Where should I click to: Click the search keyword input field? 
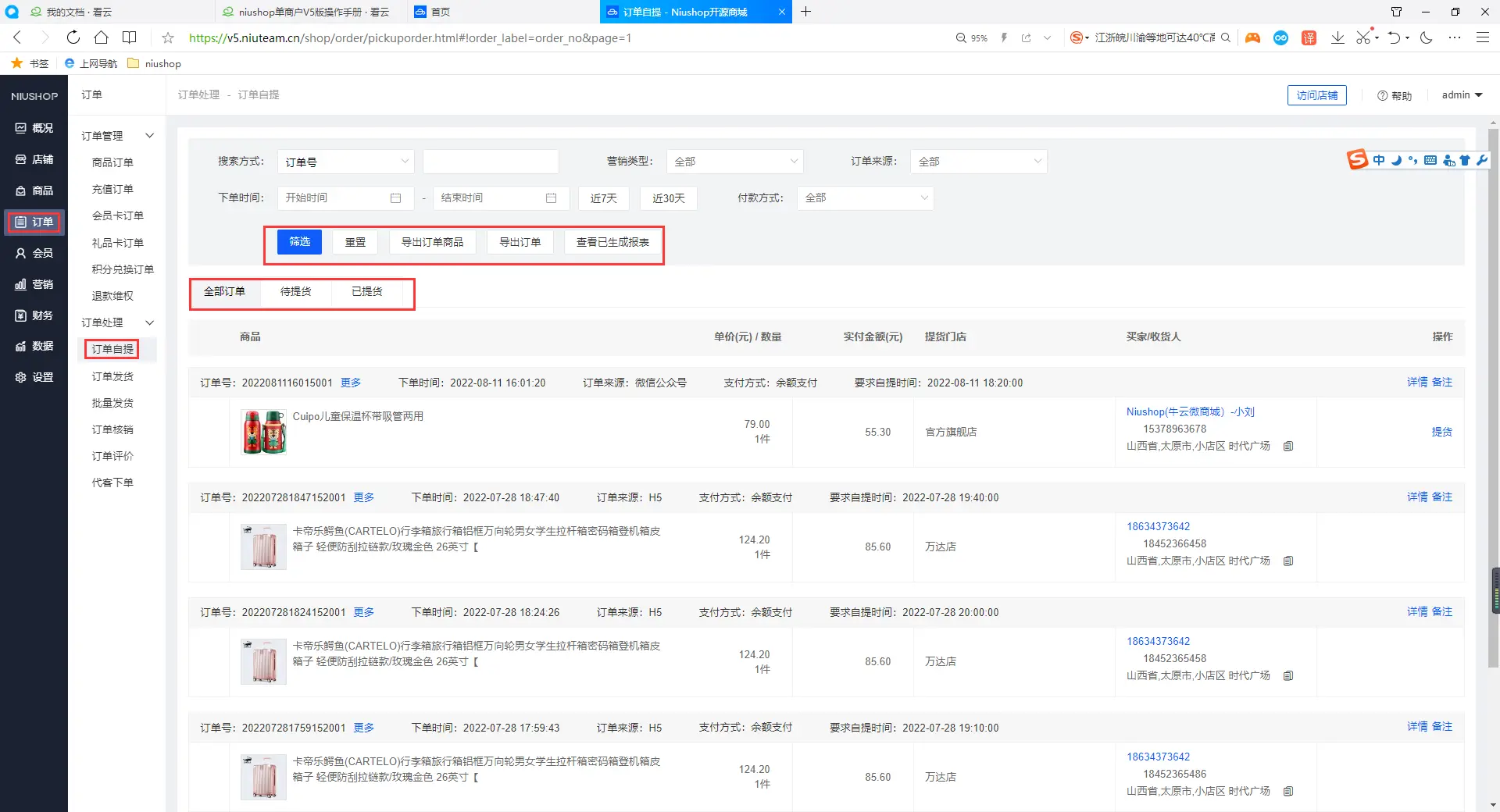pyautogui.click(x=490, y=162)
